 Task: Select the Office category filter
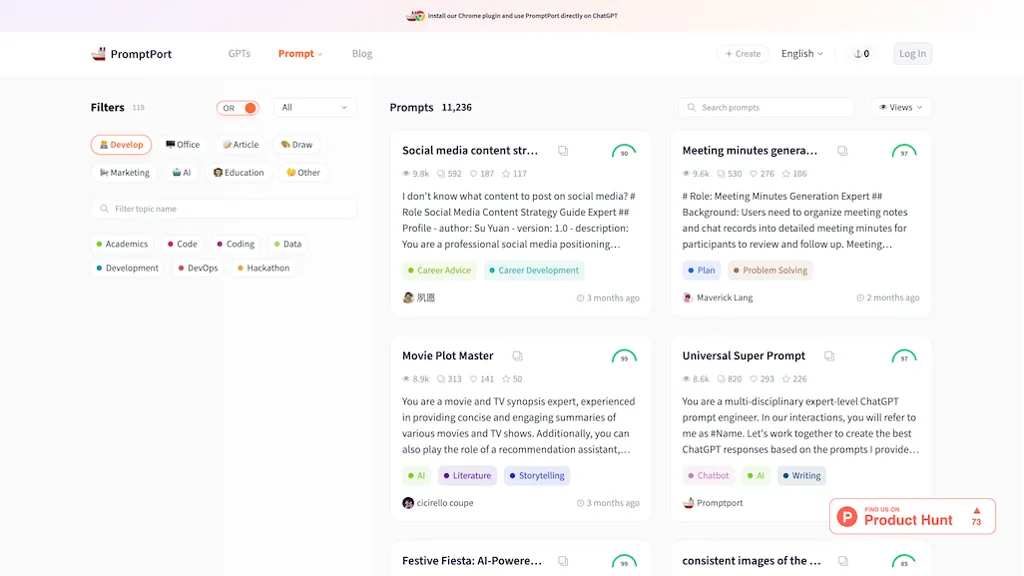183,144
